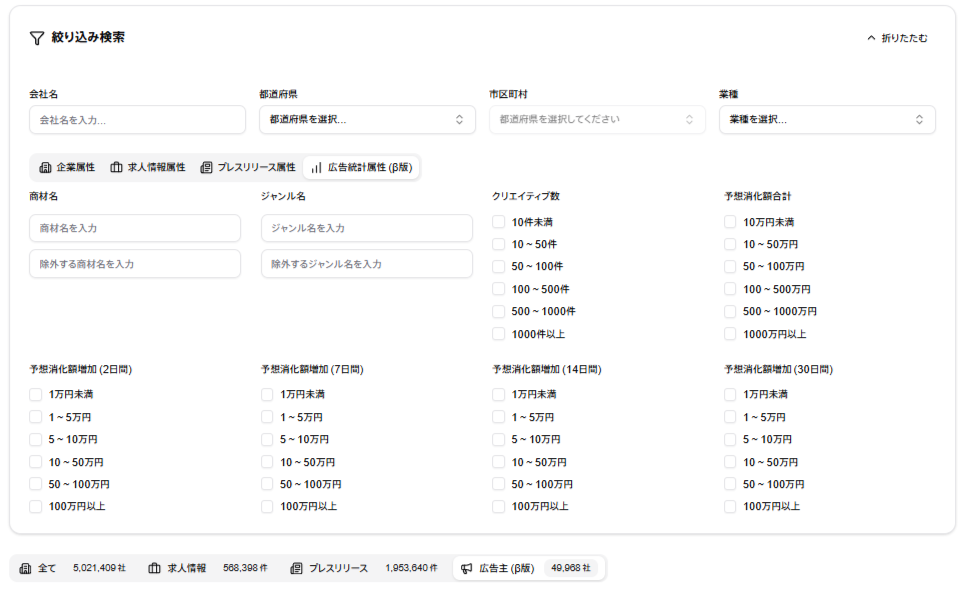This screenshot has height=600, width=969.
Task: Check 100万円以上 under 予想消化額増加 (30日間)
Action: pos(730,507)
